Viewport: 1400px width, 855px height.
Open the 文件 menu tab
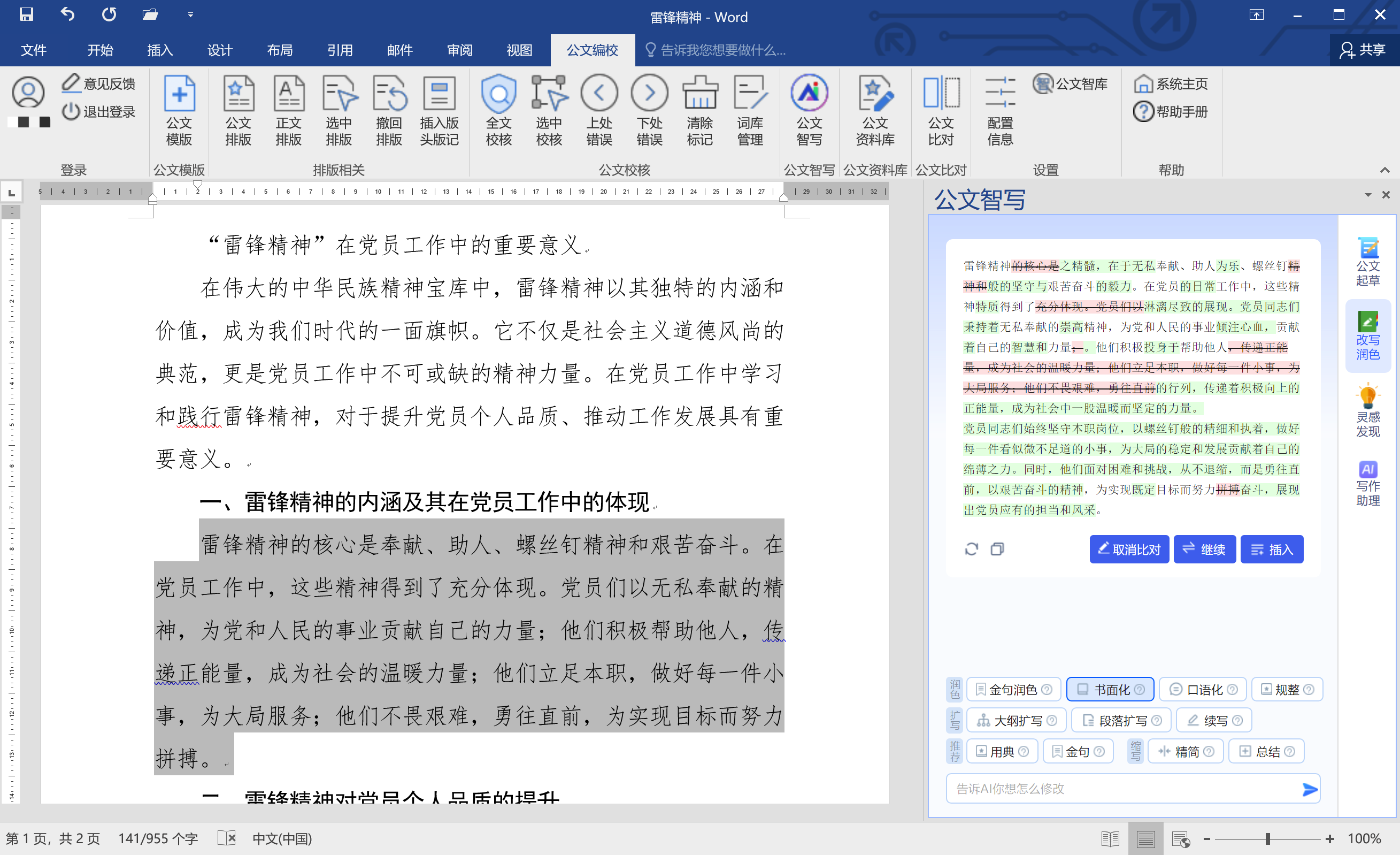coord(34,50)
